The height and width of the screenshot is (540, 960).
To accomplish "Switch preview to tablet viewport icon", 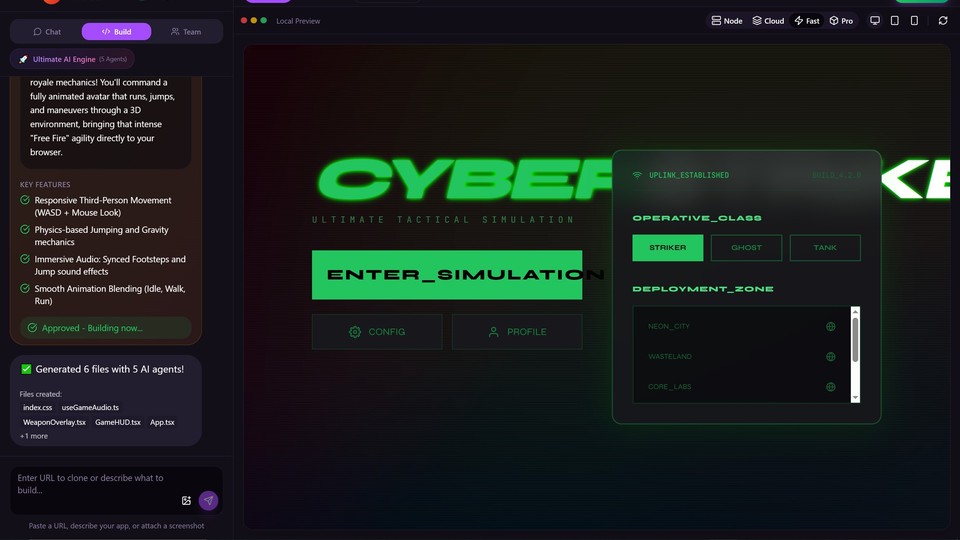I will (x=895, y=20).
